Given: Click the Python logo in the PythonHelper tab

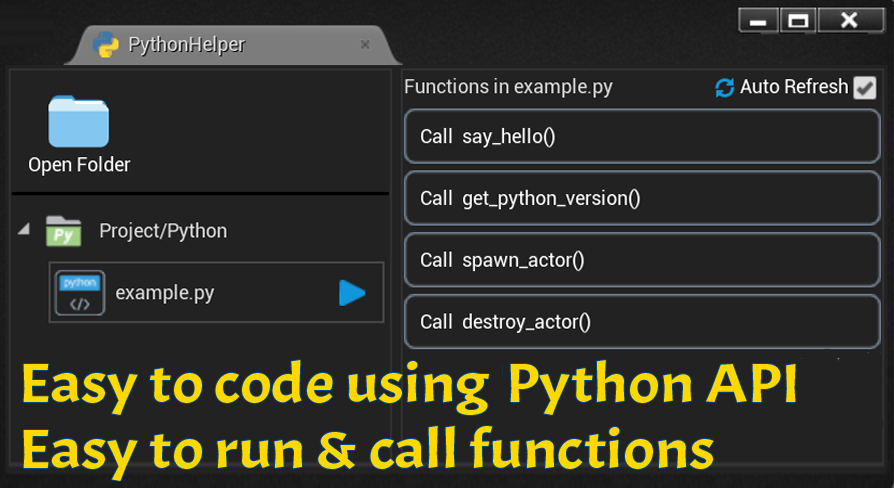Looking at the screenshot, I should click(x=105, y=45).
